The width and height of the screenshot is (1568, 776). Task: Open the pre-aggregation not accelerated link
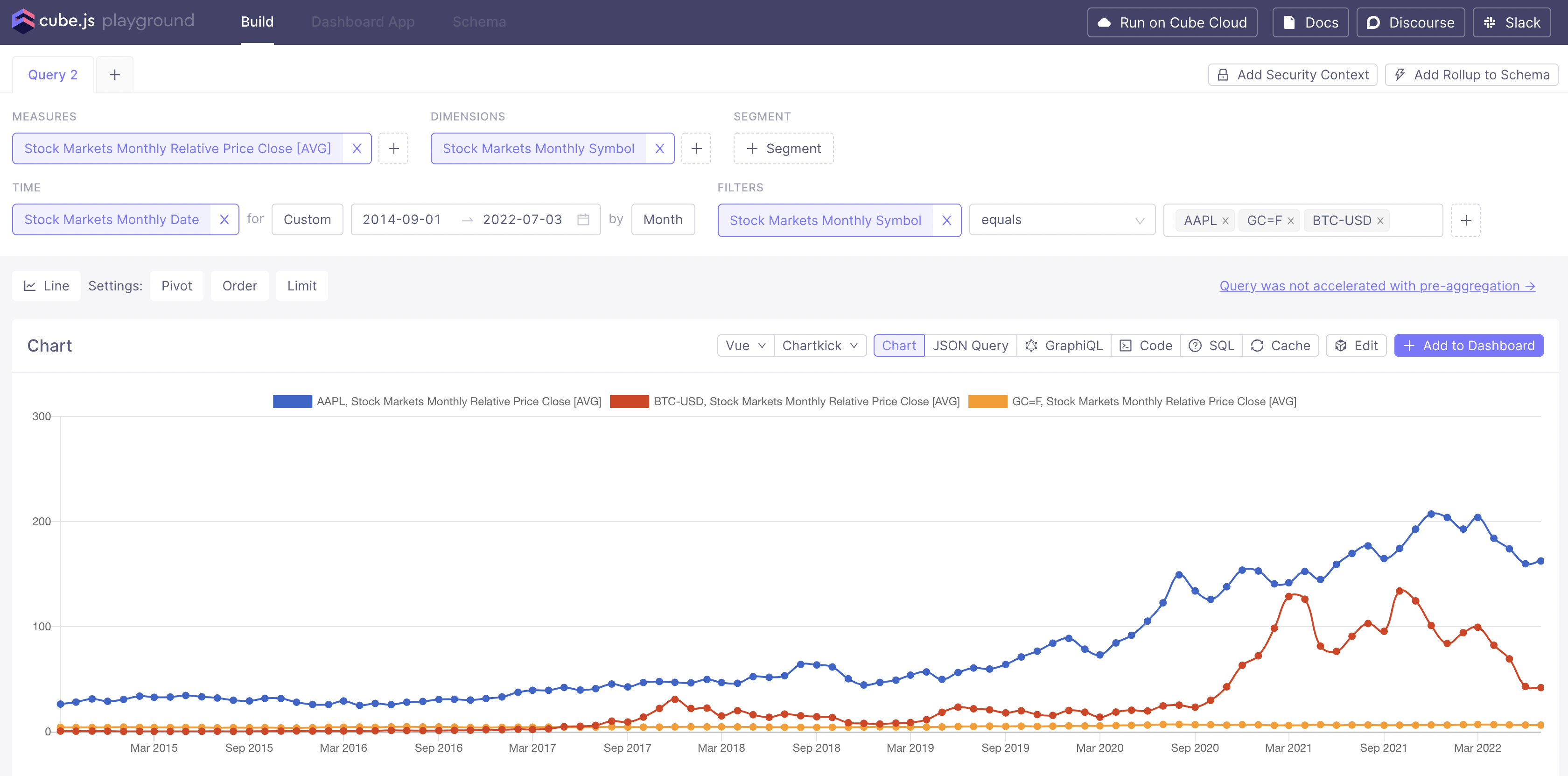[x=1377, y=286]
